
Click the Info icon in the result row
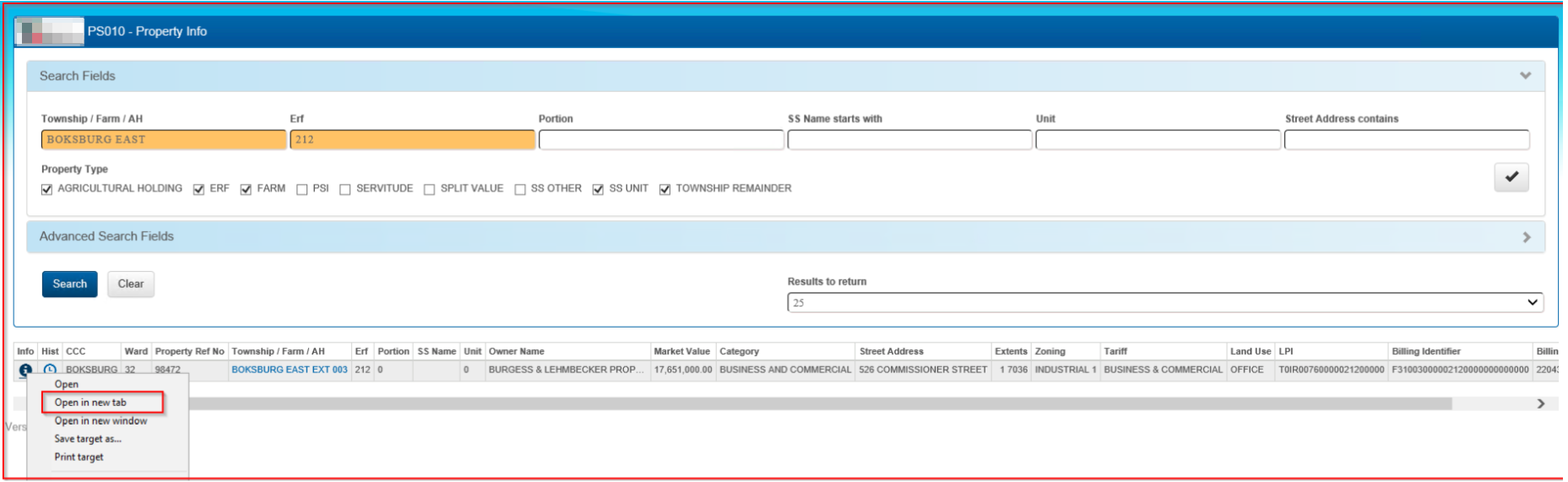coord(25,370)
